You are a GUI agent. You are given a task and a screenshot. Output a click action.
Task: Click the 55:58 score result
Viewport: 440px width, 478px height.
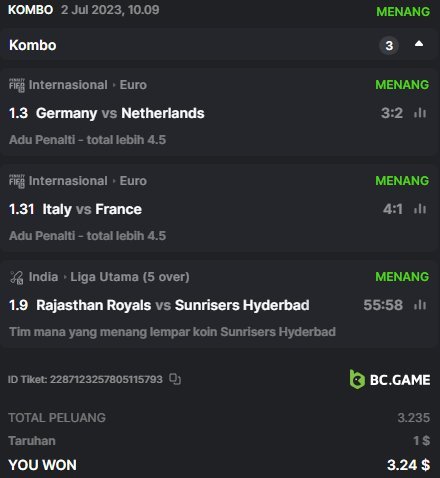(x=383, y=305)
